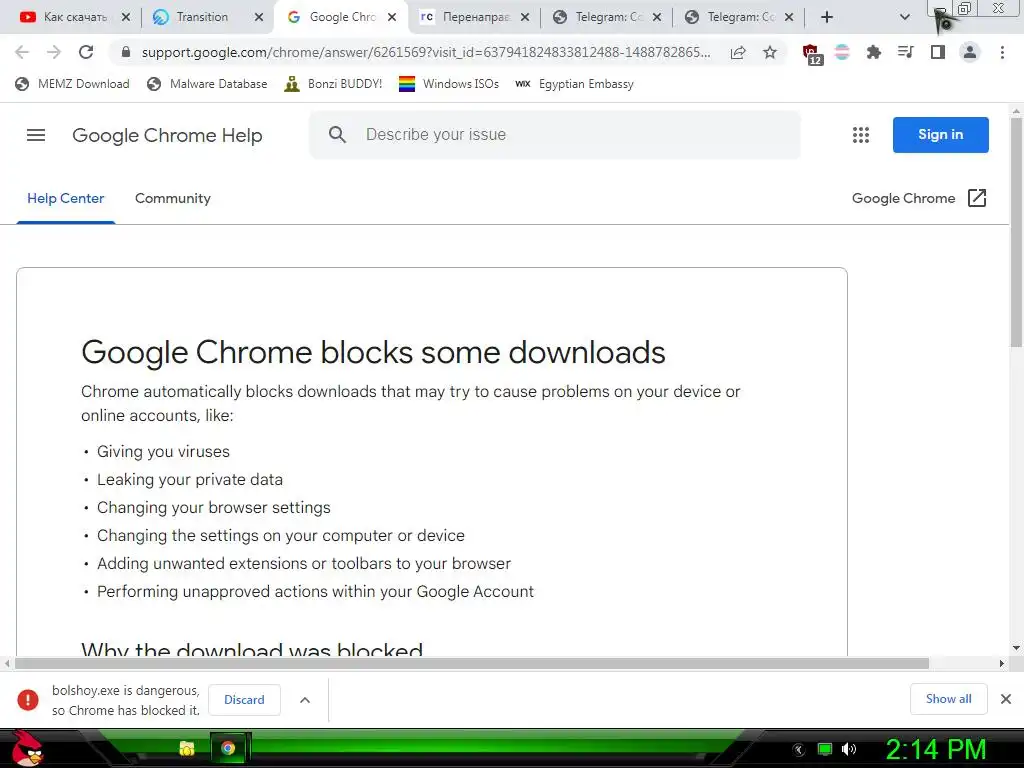The height and width of the screenshot is (768, 1024).
Task: Open the Egyptian Embassy bookmark
Action: click(574, 84)
